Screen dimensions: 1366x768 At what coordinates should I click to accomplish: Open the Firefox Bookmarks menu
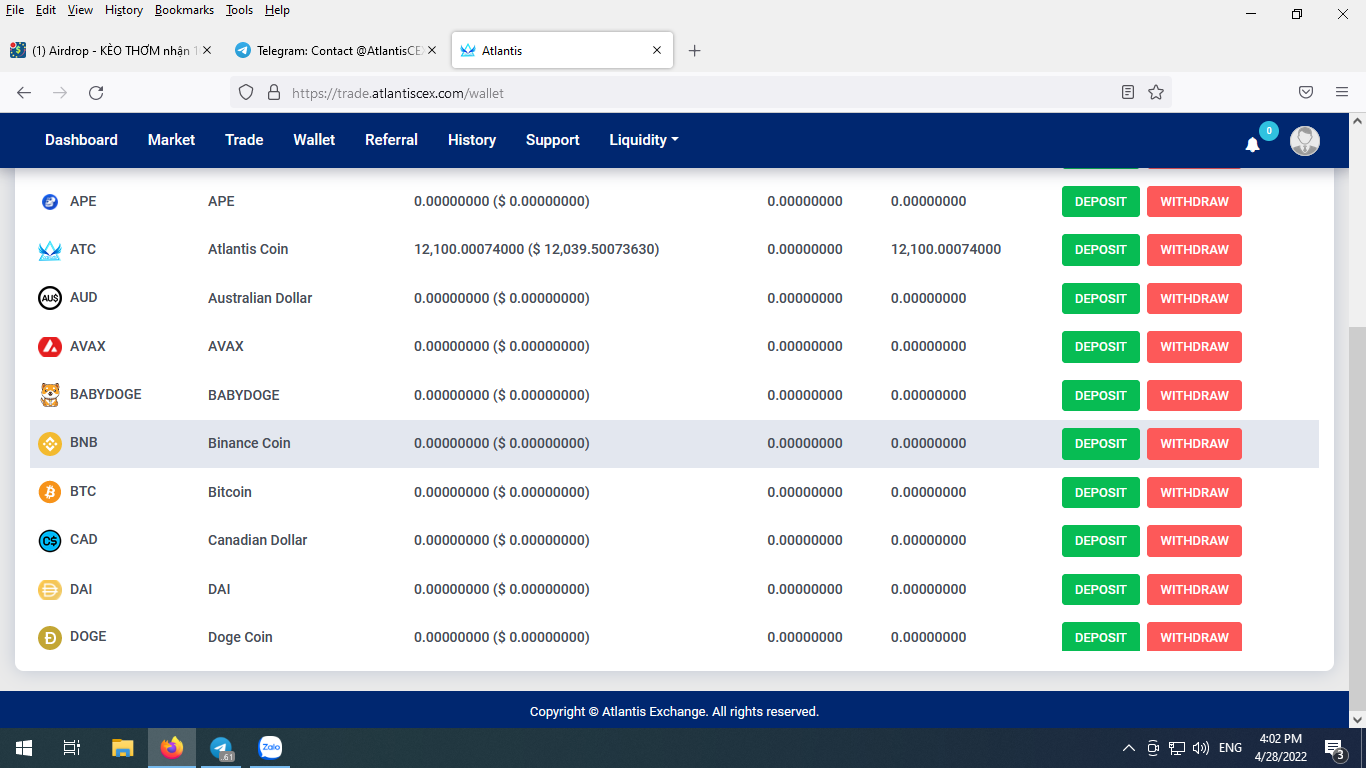184,10
